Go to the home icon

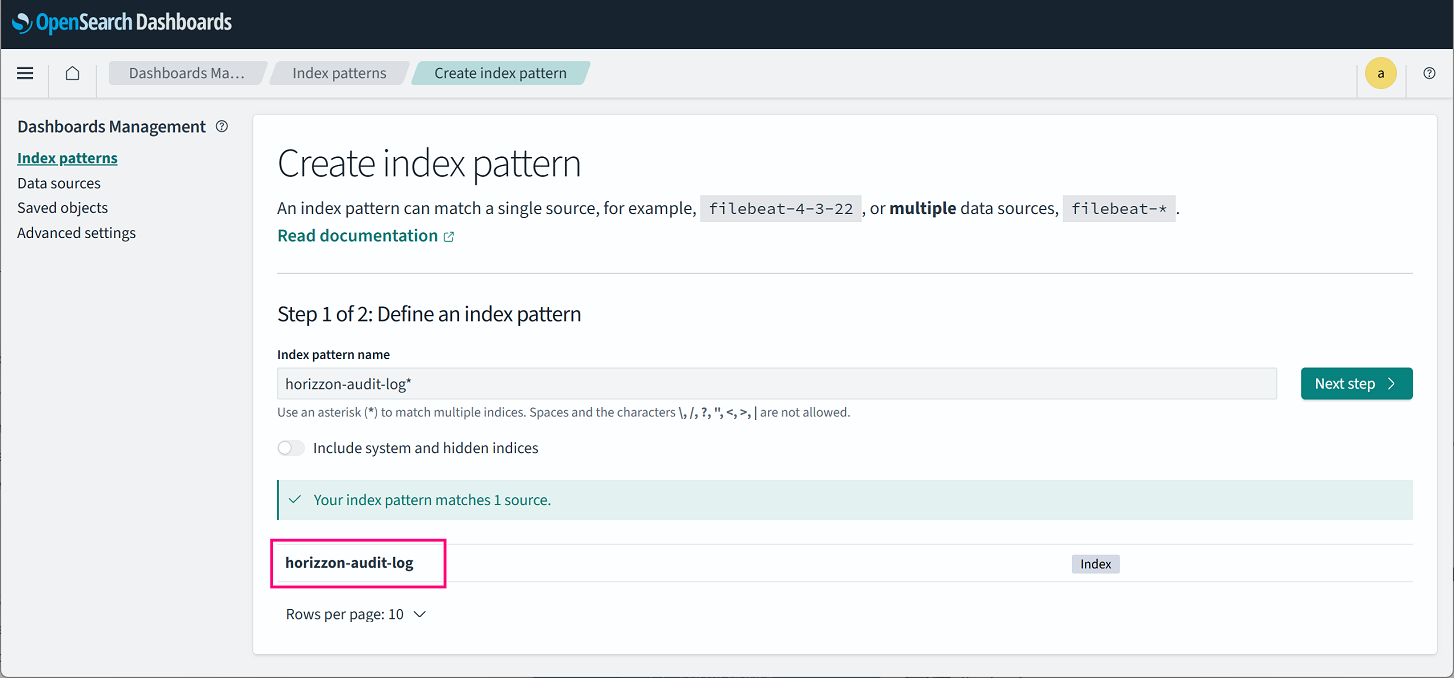coord(72,73)
